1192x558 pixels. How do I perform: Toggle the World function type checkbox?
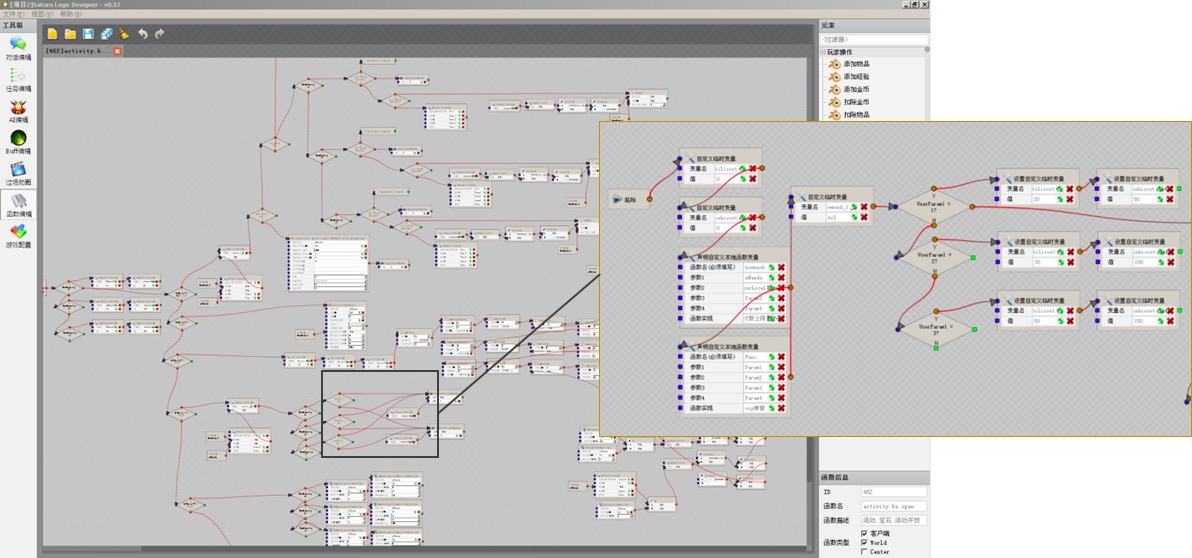pos(865,542)
